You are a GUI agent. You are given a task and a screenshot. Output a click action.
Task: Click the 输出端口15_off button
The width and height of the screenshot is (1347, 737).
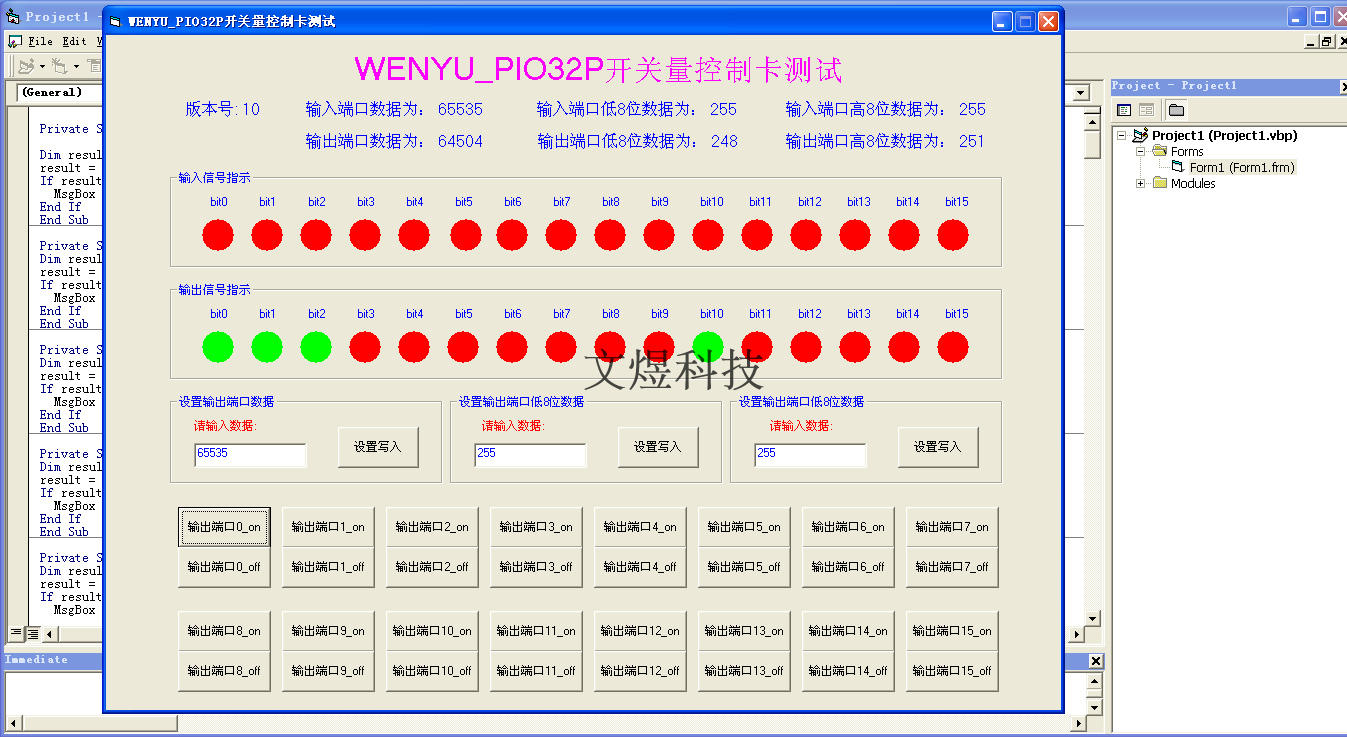pyautogui.click(x=952, y=671)
